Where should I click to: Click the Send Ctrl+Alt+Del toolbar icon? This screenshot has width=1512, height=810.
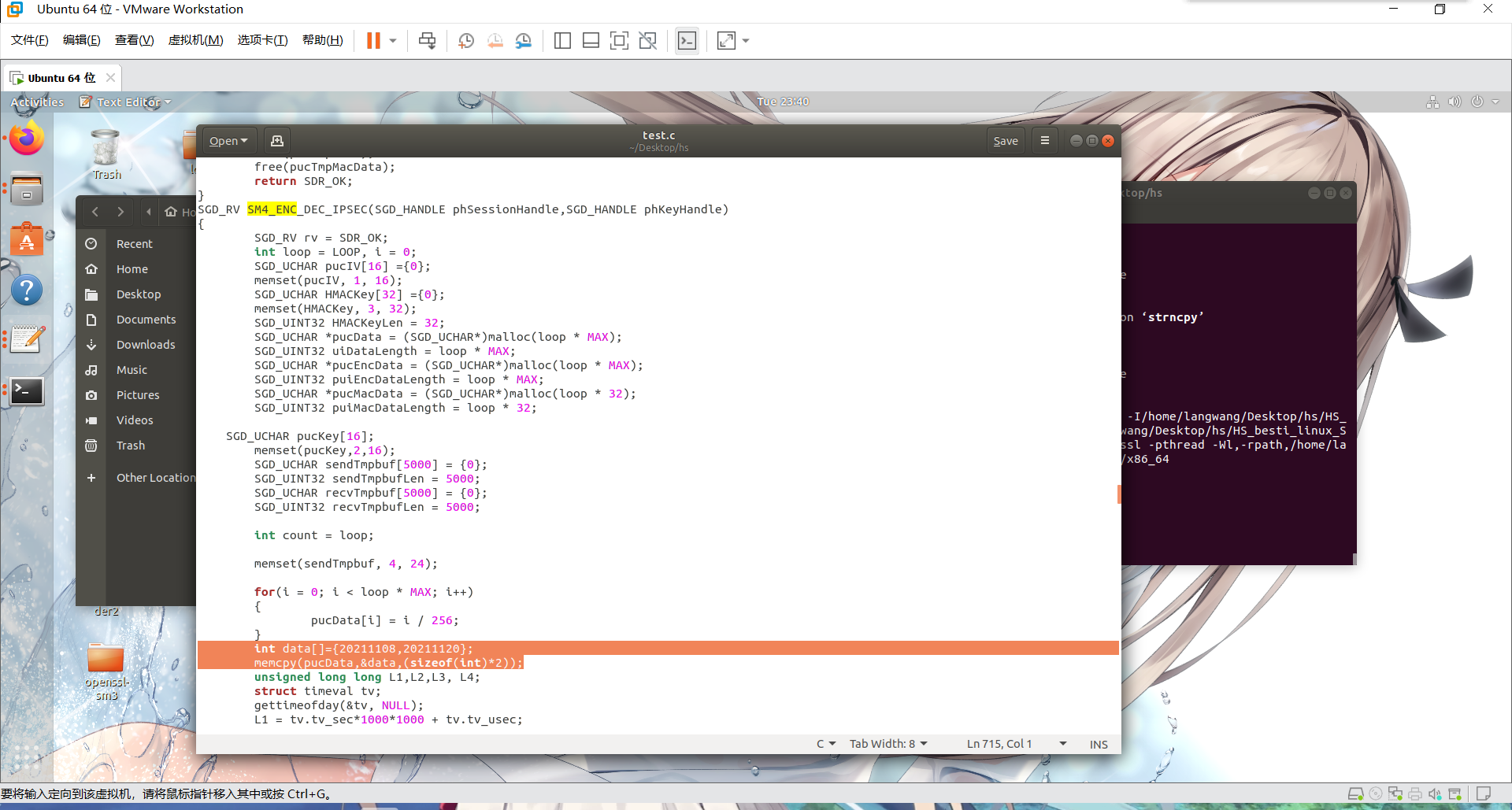tap(427, 40)
